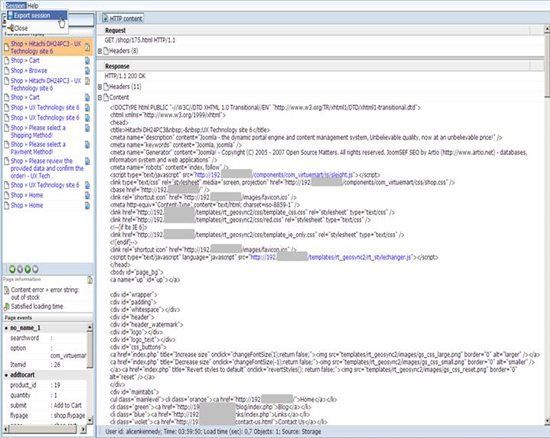Click the body id="page_bg" line
Image resolution: width=550 pixels, height=438 pixels.
click(x=136, y=272)
